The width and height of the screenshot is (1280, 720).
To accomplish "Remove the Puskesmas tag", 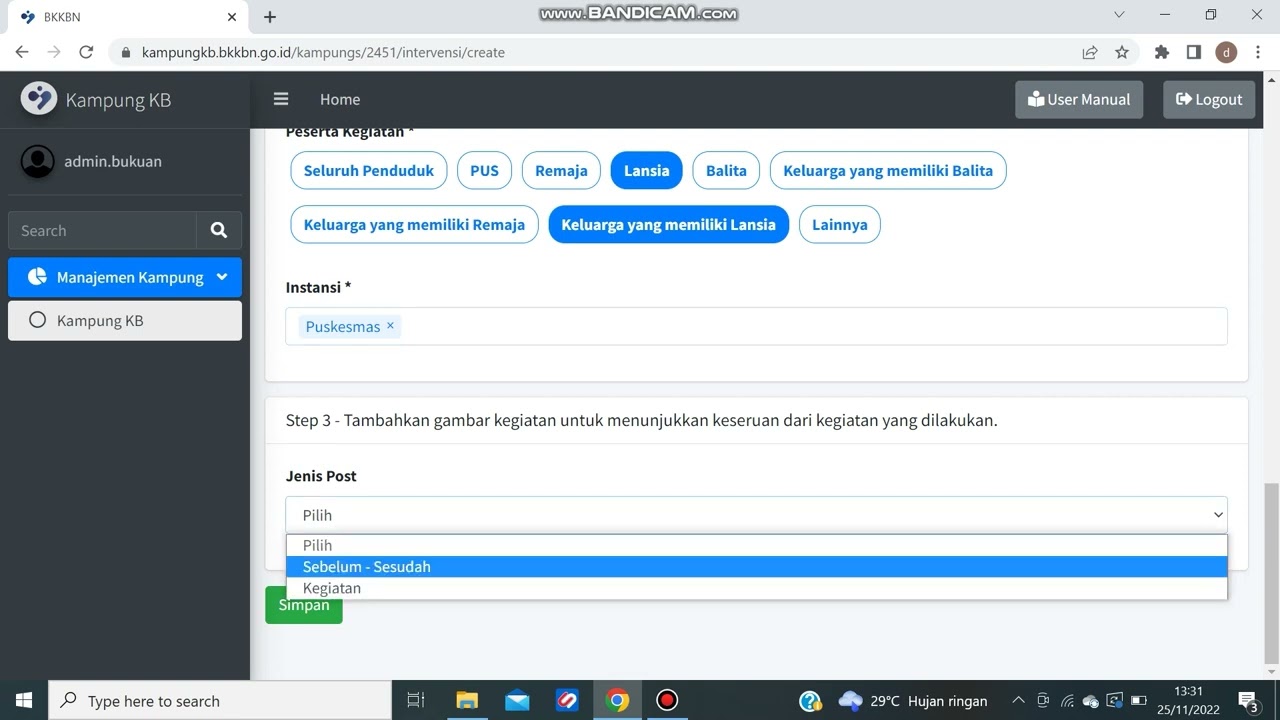I will click(x=390, y=325).
